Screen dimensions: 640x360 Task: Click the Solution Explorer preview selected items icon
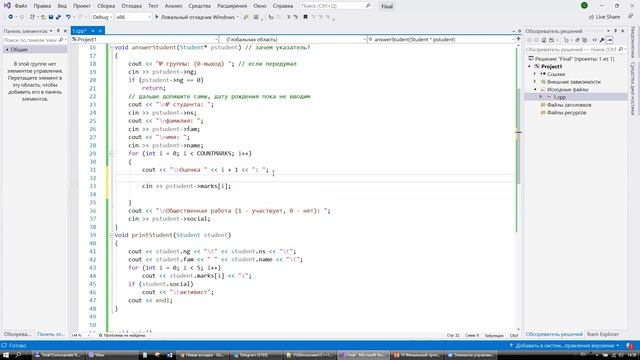[609, 40]
